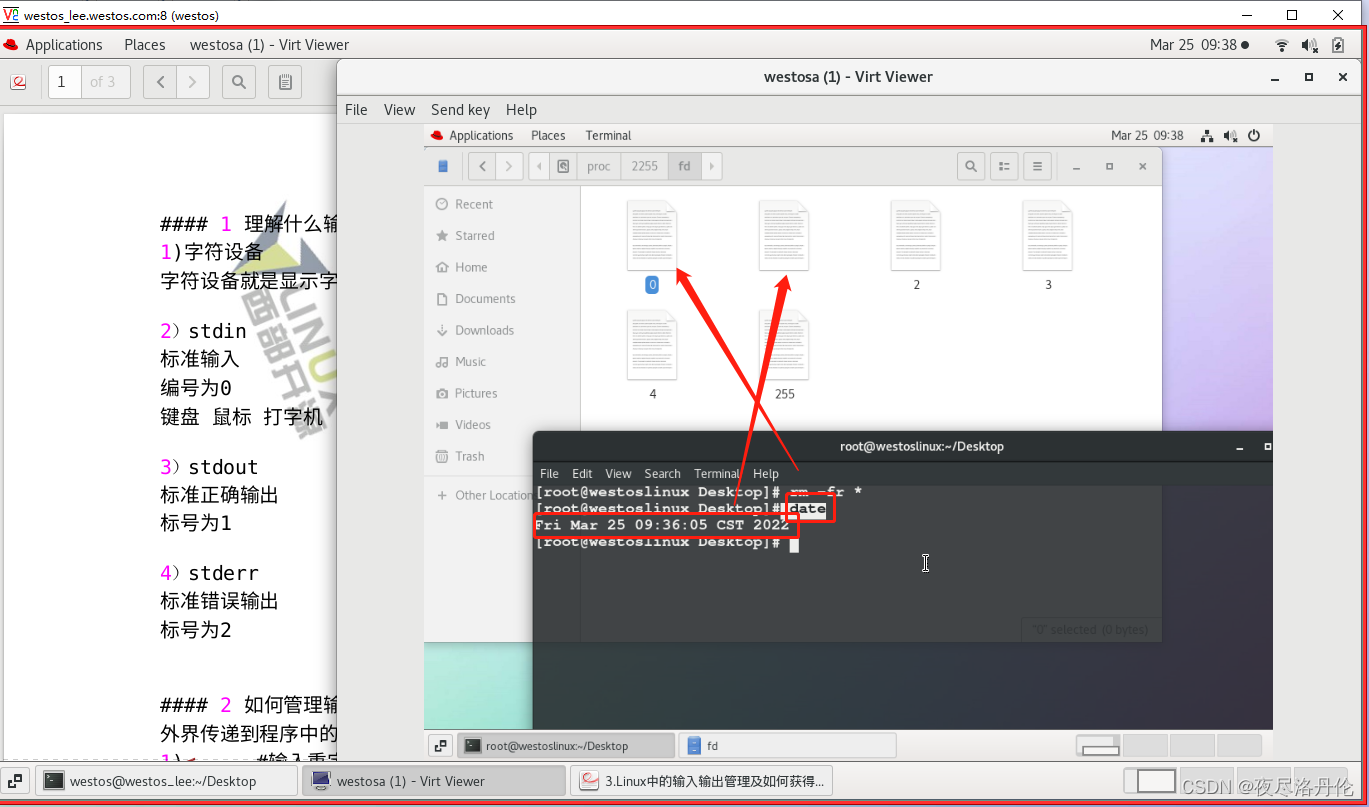This screenshot has width=1369, height=807.
Task: Open guest Terminal app menu in top bar
Action: [608, 136]
